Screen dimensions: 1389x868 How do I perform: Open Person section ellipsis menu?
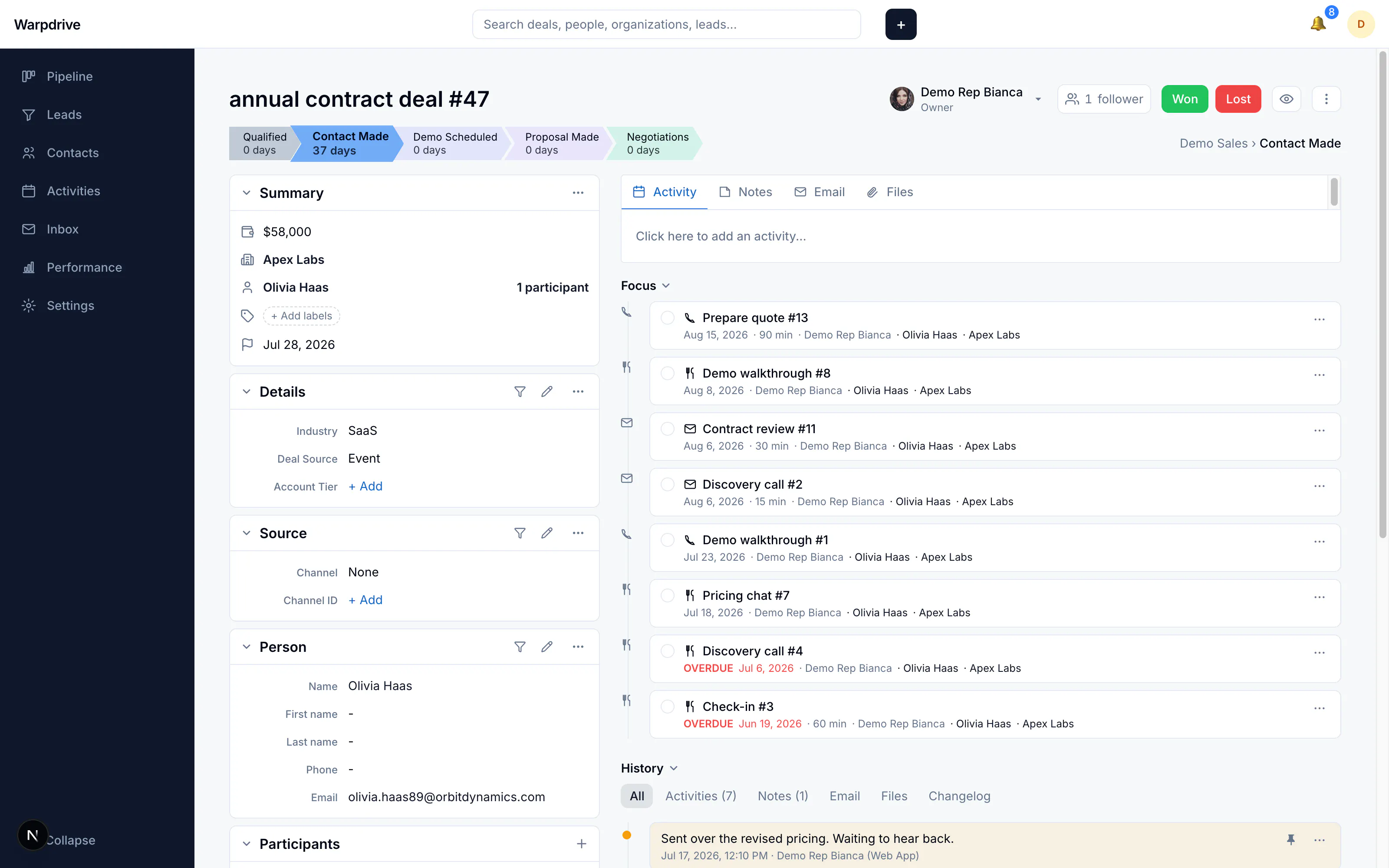(578, 647)
